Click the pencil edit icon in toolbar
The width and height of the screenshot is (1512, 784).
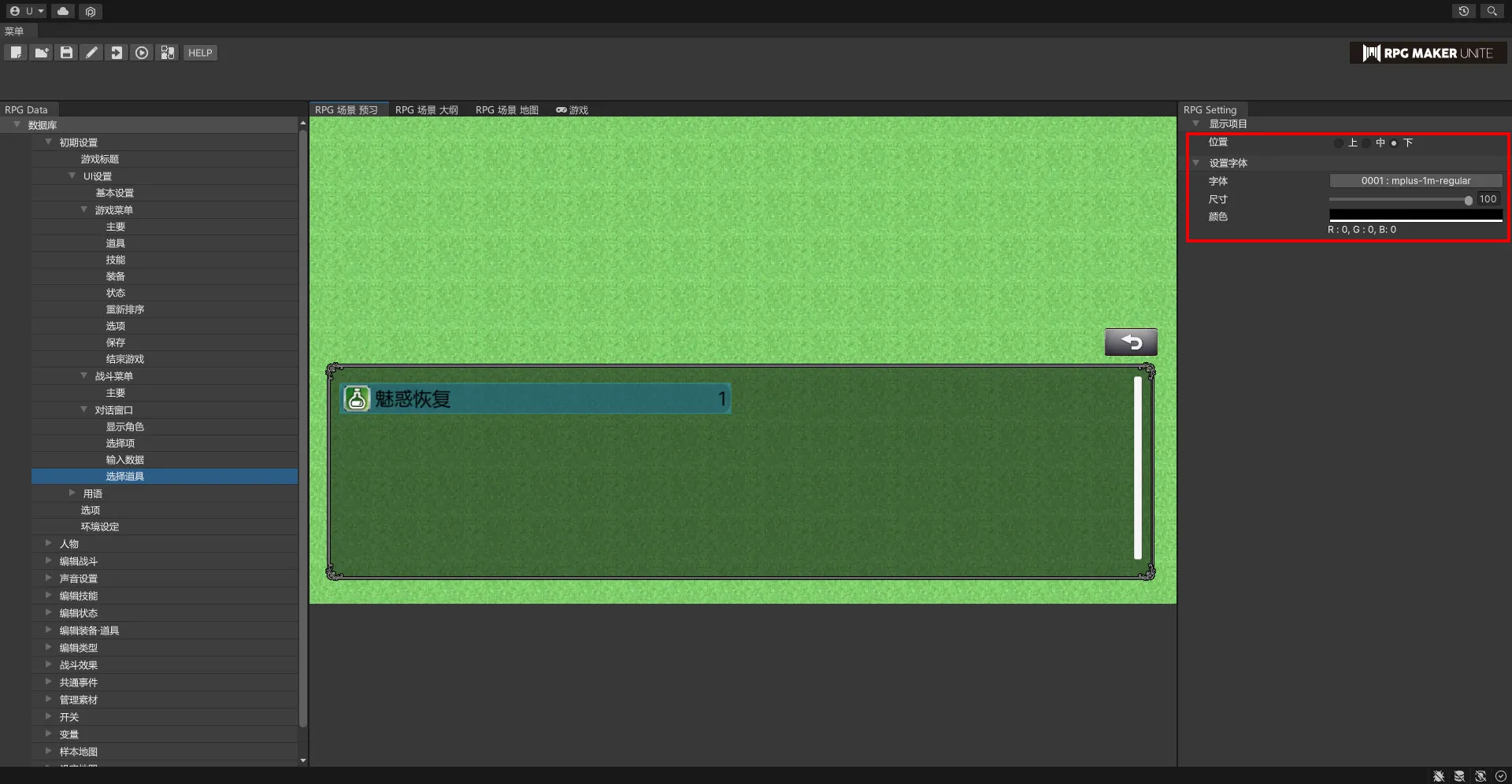pos(91,53)
